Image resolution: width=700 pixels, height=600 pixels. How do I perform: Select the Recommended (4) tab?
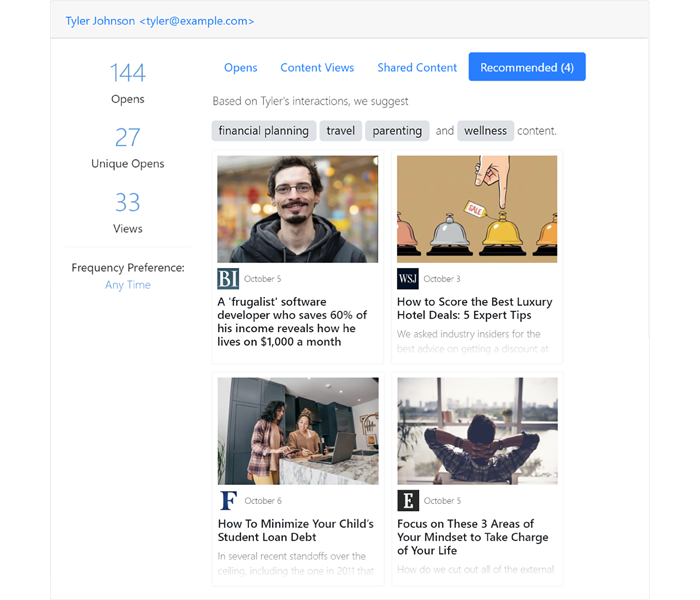pos(527,68)
